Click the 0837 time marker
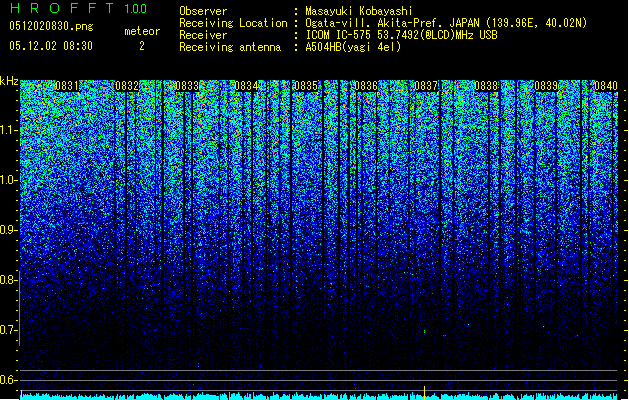 click(426, 86)
